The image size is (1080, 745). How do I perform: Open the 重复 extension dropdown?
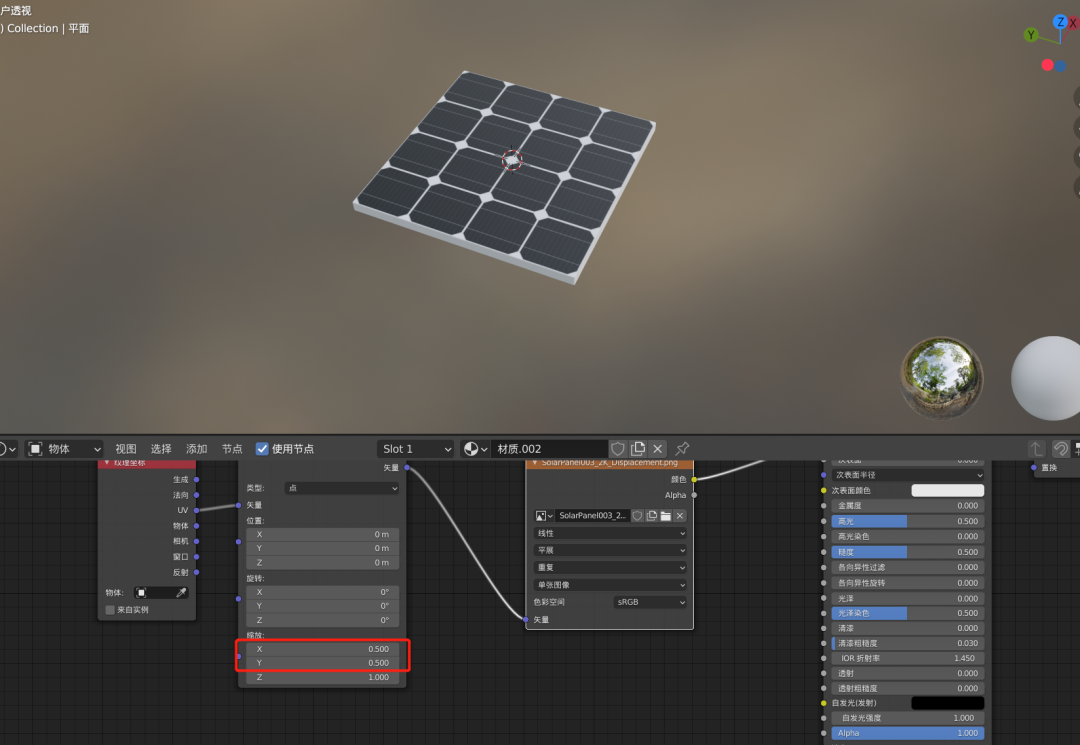tap(610, 568)
